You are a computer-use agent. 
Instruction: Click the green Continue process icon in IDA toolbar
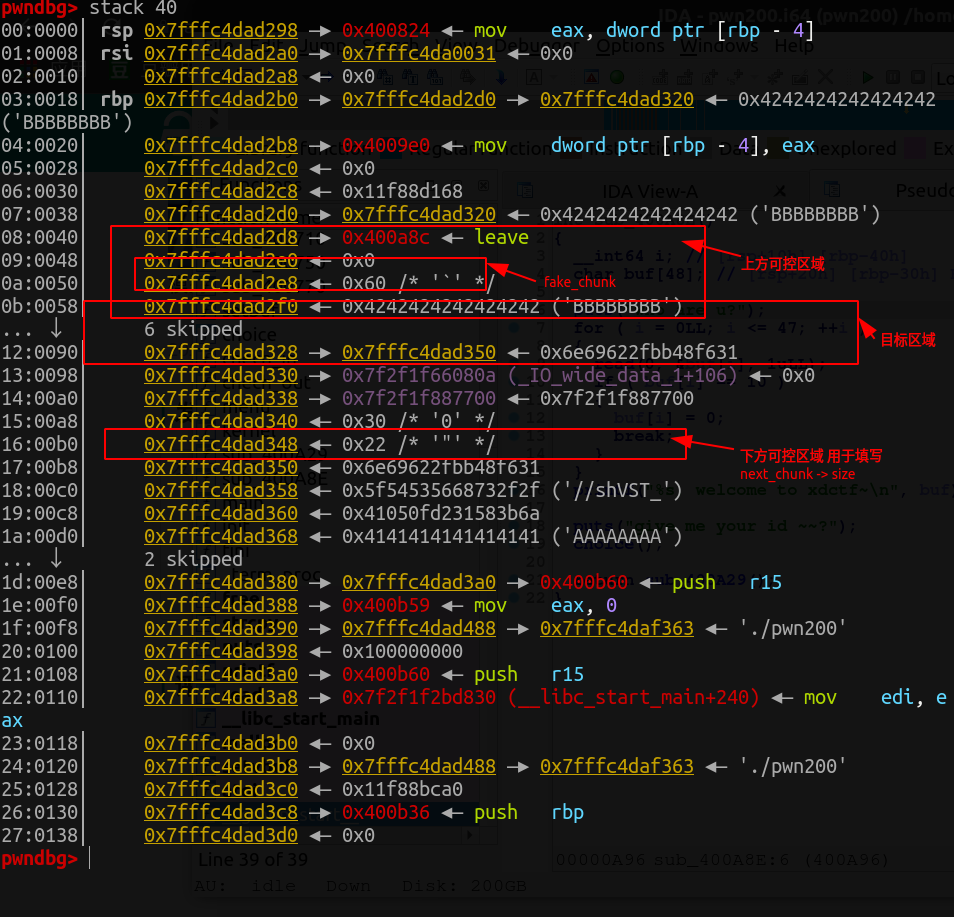pos(869,76)
